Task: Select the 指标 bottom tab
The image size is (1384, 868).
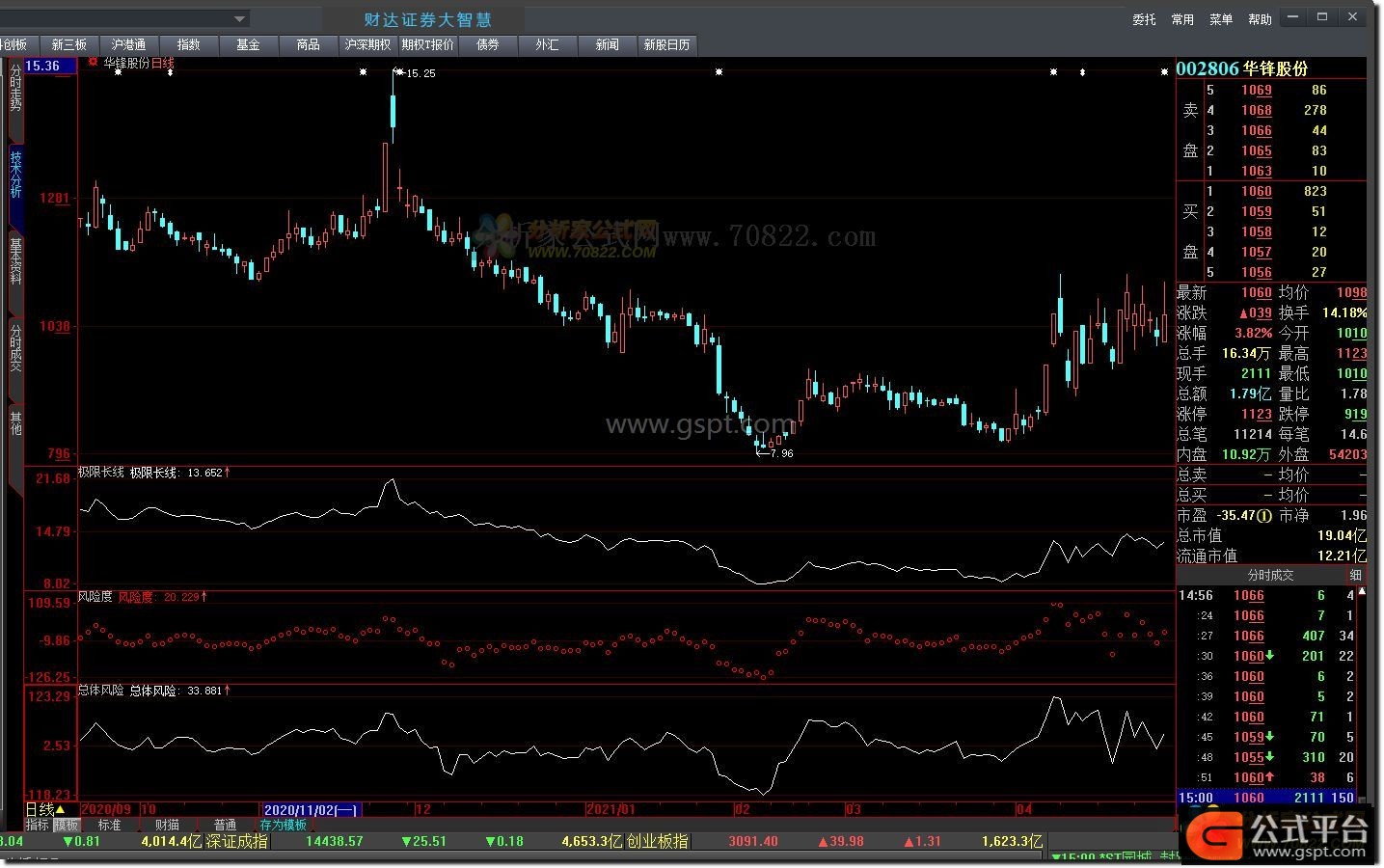Action: point(37,826)
